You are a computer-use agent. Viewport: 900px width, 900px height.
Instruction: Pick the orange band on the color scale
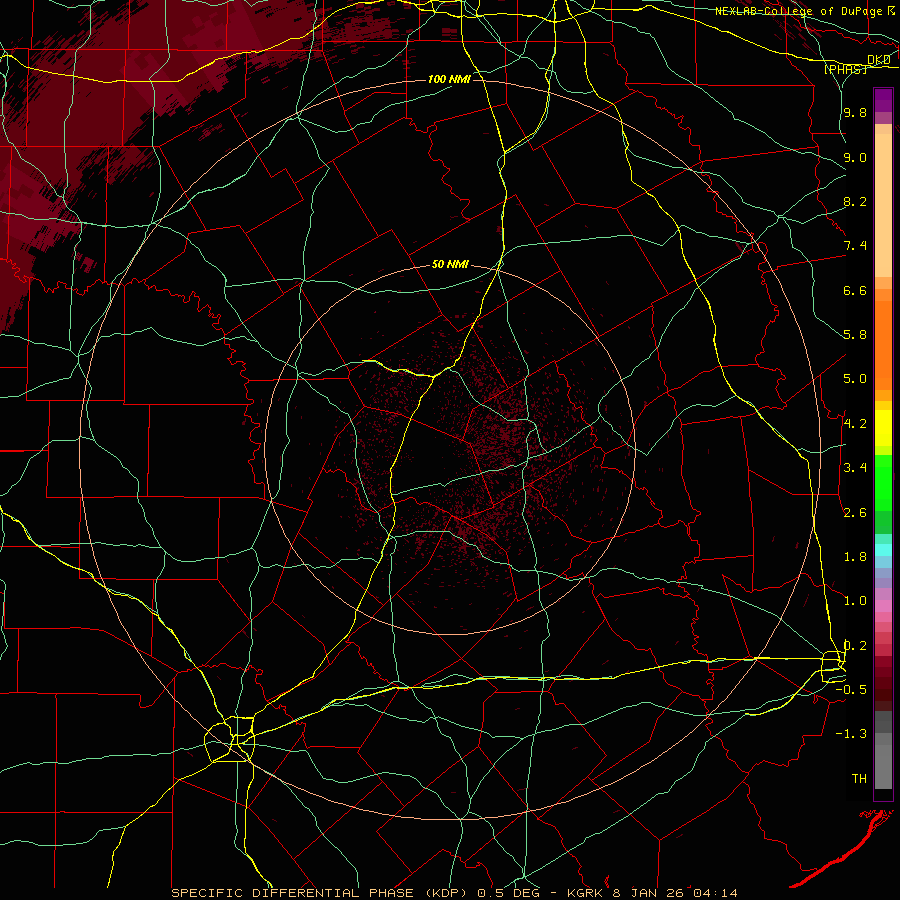883,346
